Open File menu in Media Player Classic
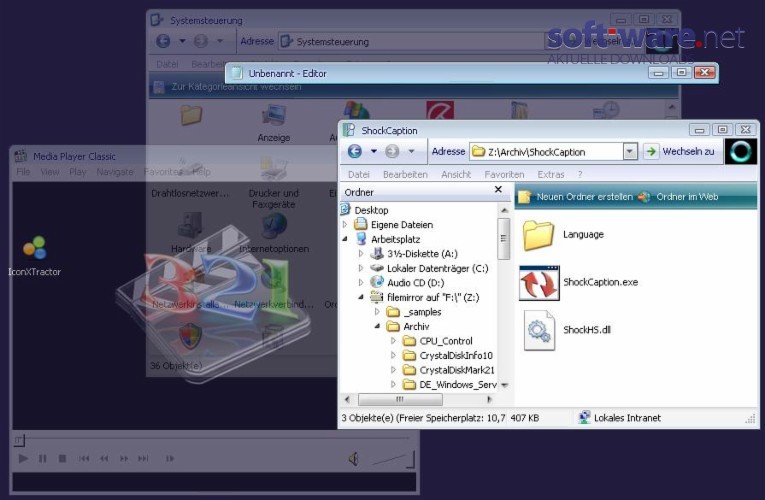This screenshot has width=765, height=500. point(23,172)
